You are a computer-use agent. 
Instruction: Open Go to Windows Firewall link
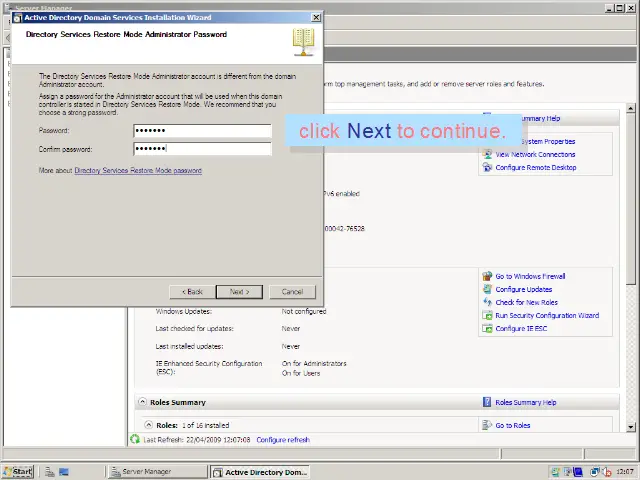530,276
